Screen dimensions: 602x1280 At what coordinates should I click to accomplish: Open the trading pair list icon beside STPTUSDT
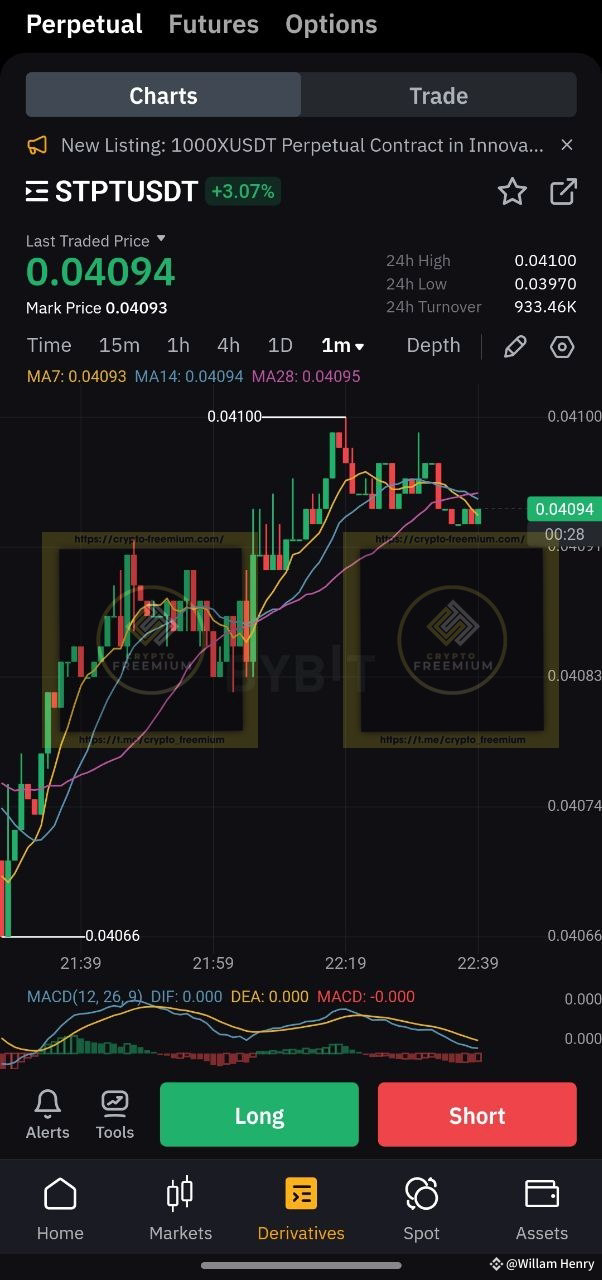click(37, 191)
